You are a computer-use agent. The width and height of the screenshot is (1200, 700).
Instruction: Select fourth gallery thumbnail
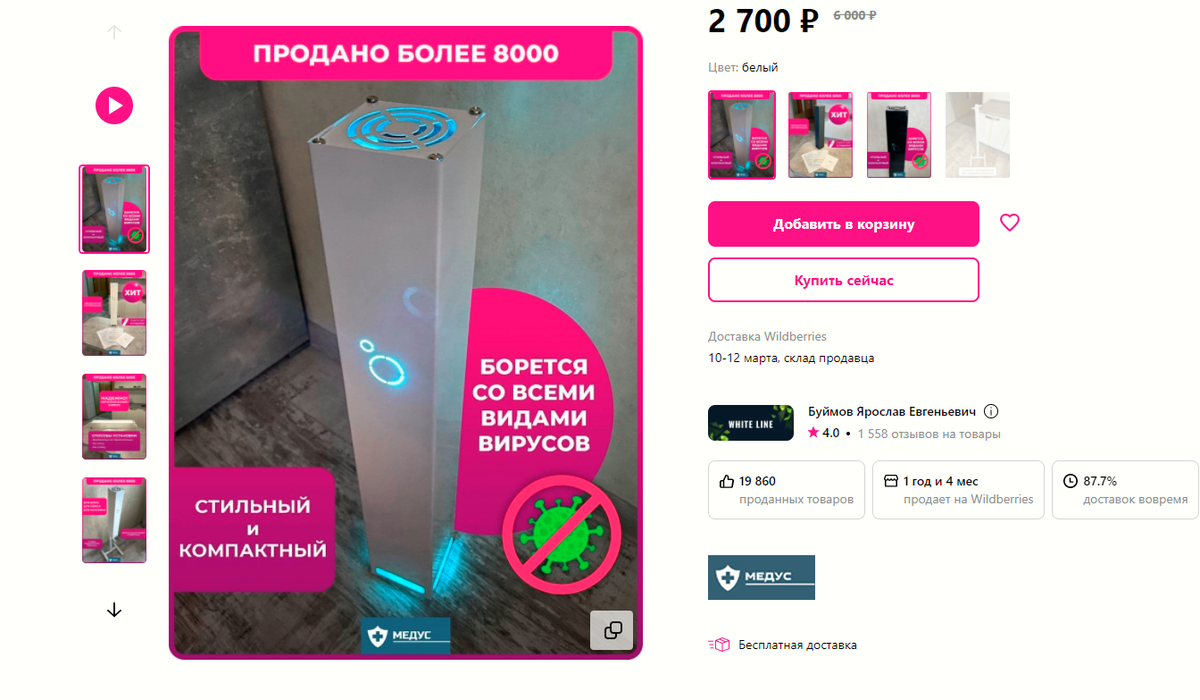click(114, 520)
